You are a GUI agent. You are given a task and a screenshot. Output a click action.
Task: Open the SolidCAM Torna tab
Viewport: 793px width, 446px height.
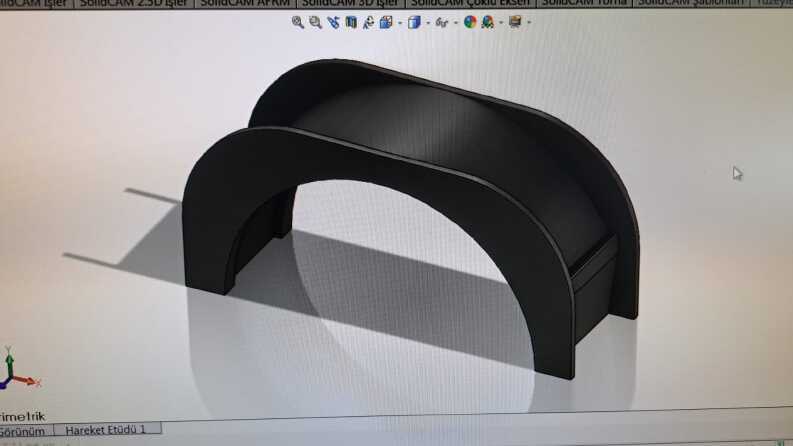(x=584, y=4)
